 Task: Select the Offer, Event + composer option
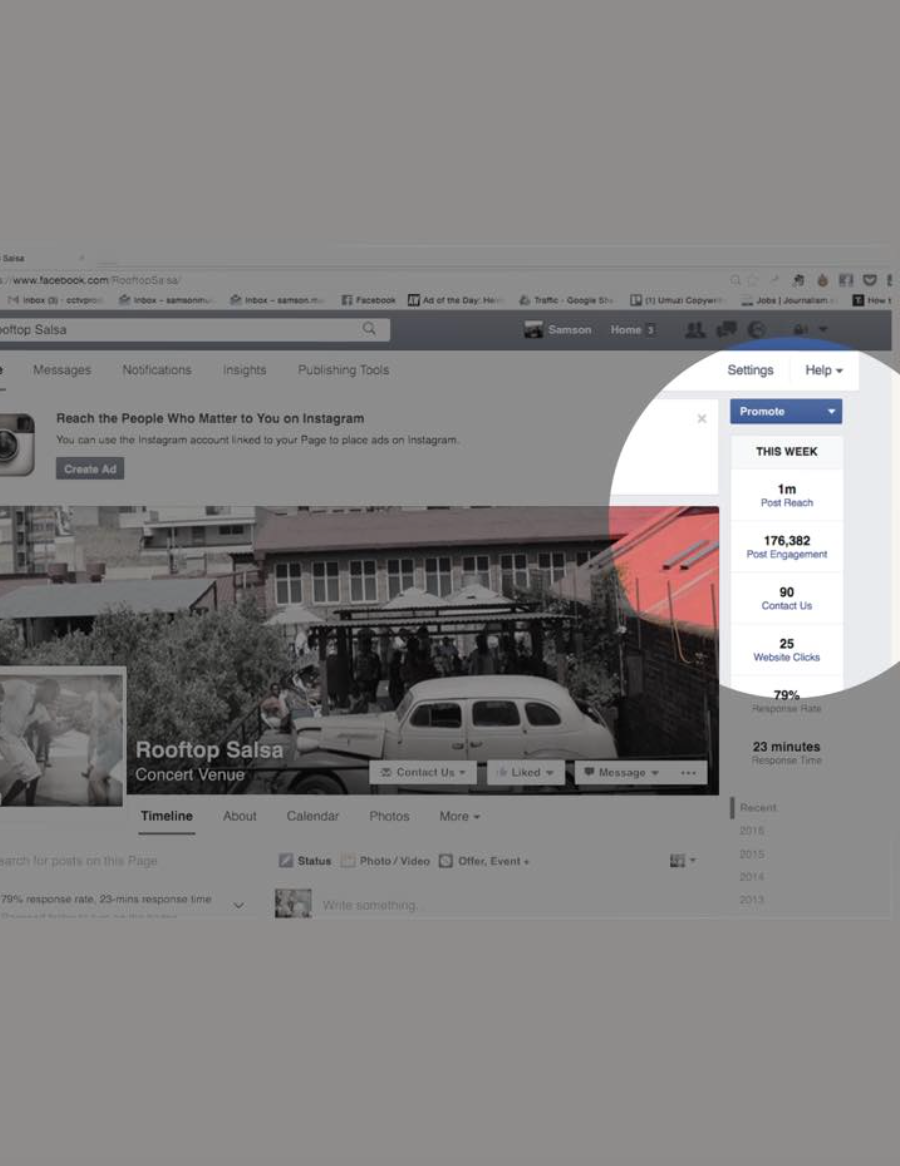[484, 860]
